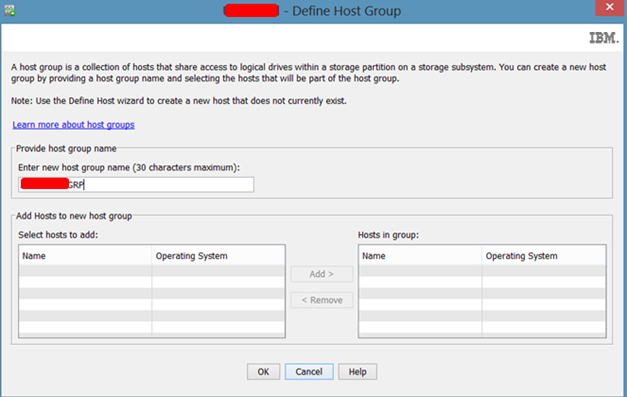Close the Define Host Group dialog

click(x=609, y=8)
